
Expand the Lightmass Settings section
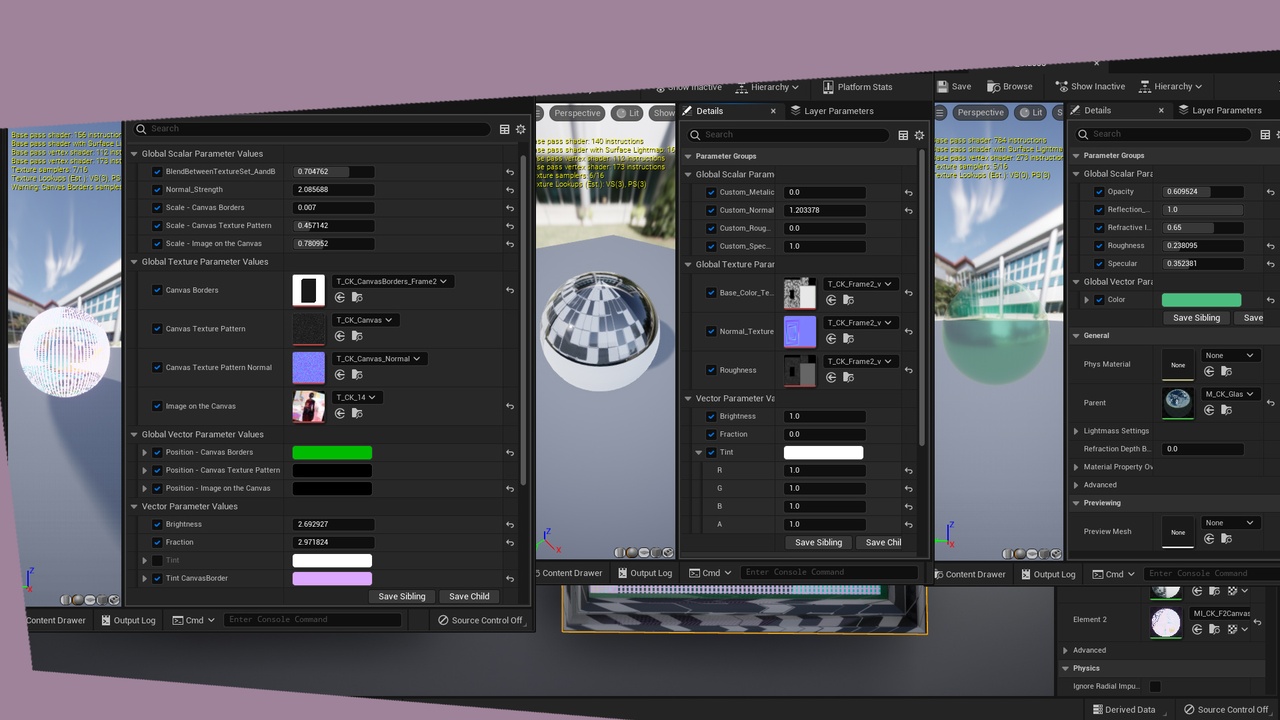coord(1076,431)
